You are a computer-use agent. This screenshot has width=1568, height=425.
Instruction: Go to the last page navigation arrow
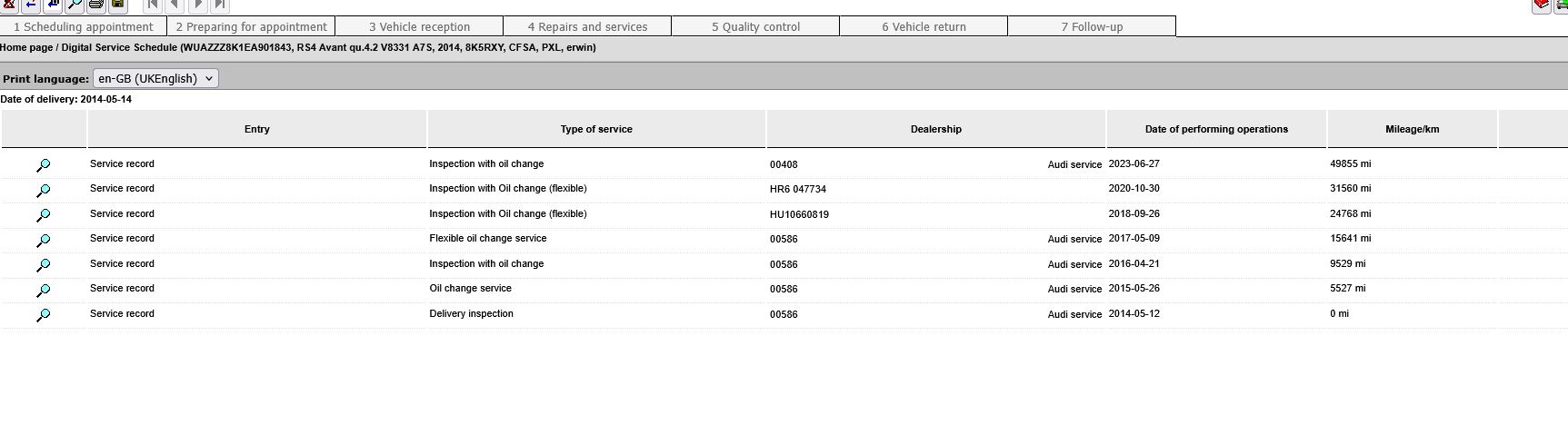click(x=220, y=5)
